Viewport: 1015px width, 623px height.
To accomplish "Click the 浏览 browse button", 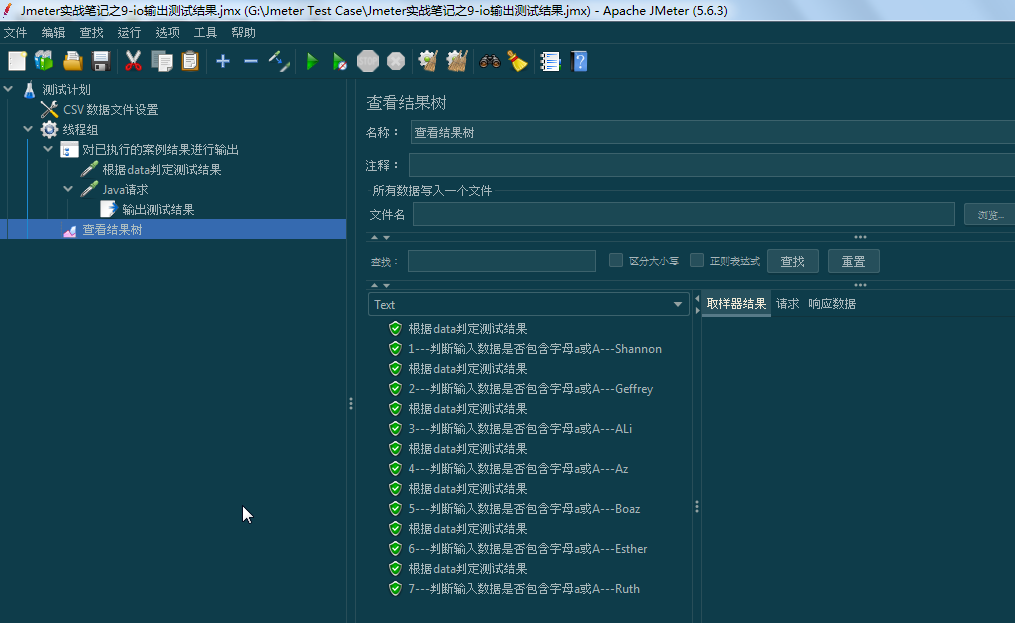I will pyautogui.click(x=988, y=213).
